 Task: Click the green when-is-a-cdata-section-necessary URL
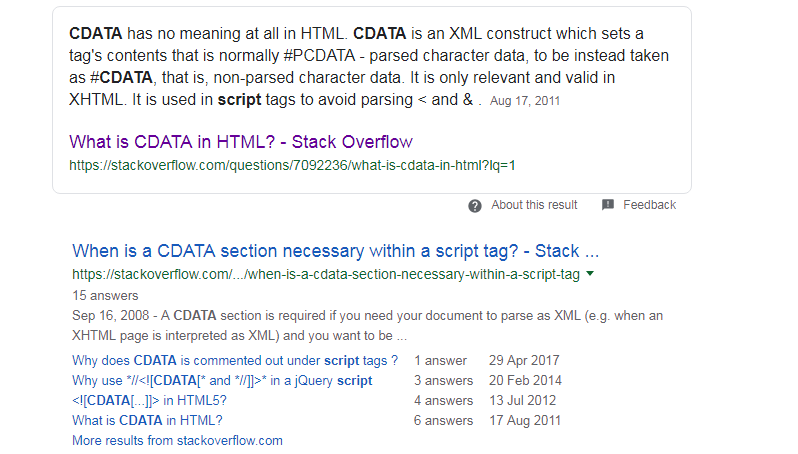[x=326, y=274]
